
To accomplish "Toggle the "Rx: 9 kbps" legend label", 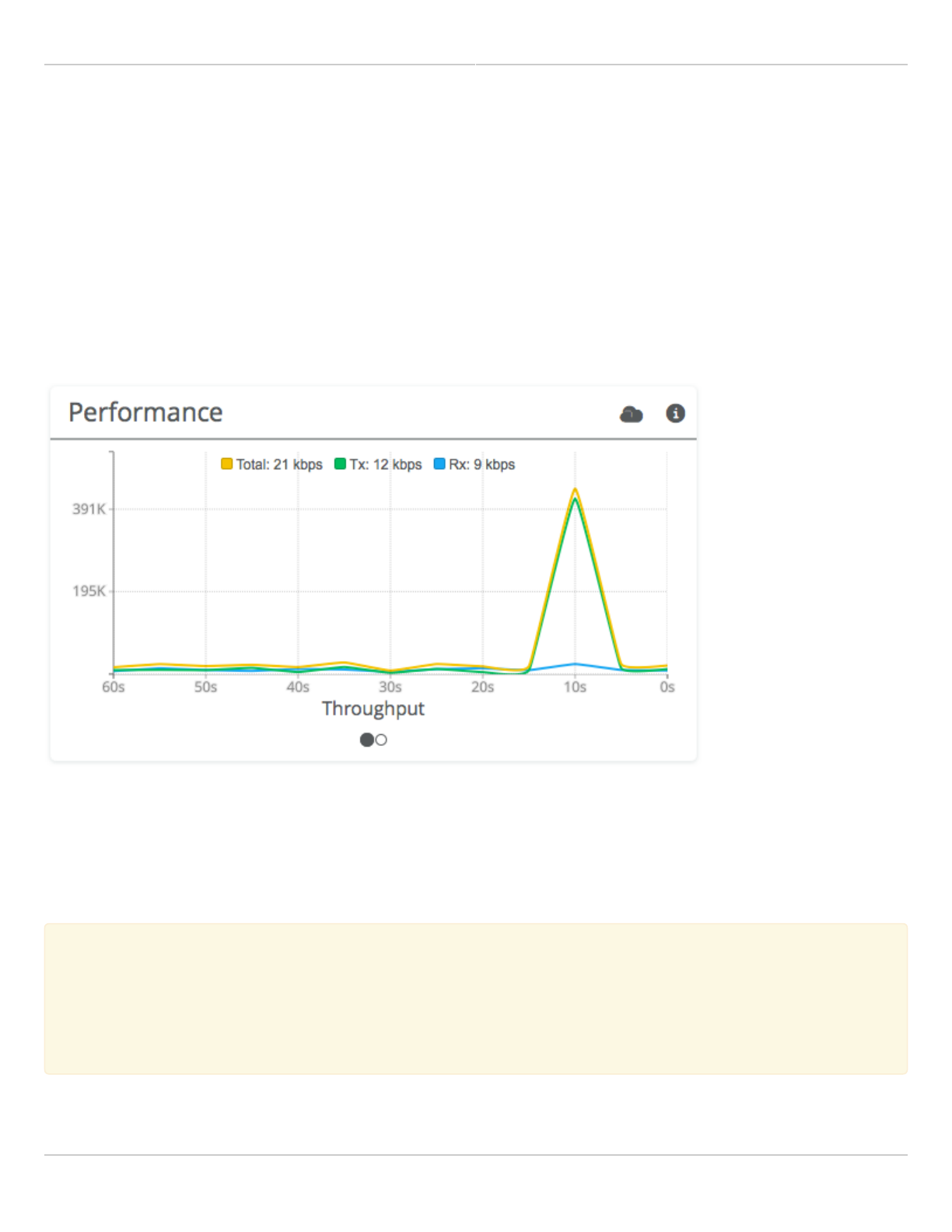I will coord(481,464).
